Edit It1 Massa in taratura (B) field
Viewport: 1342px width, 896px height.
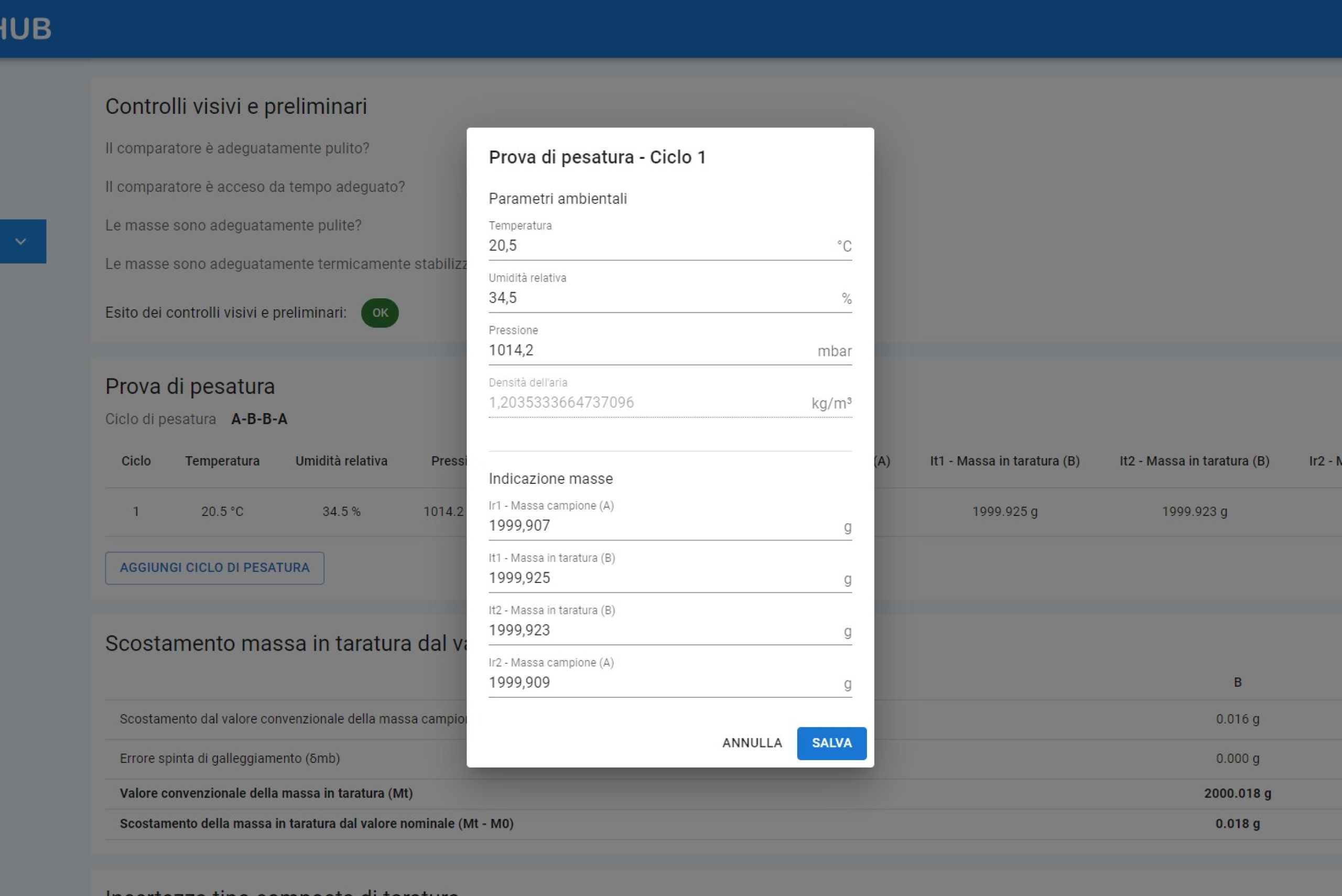click(x=657, y=578)
